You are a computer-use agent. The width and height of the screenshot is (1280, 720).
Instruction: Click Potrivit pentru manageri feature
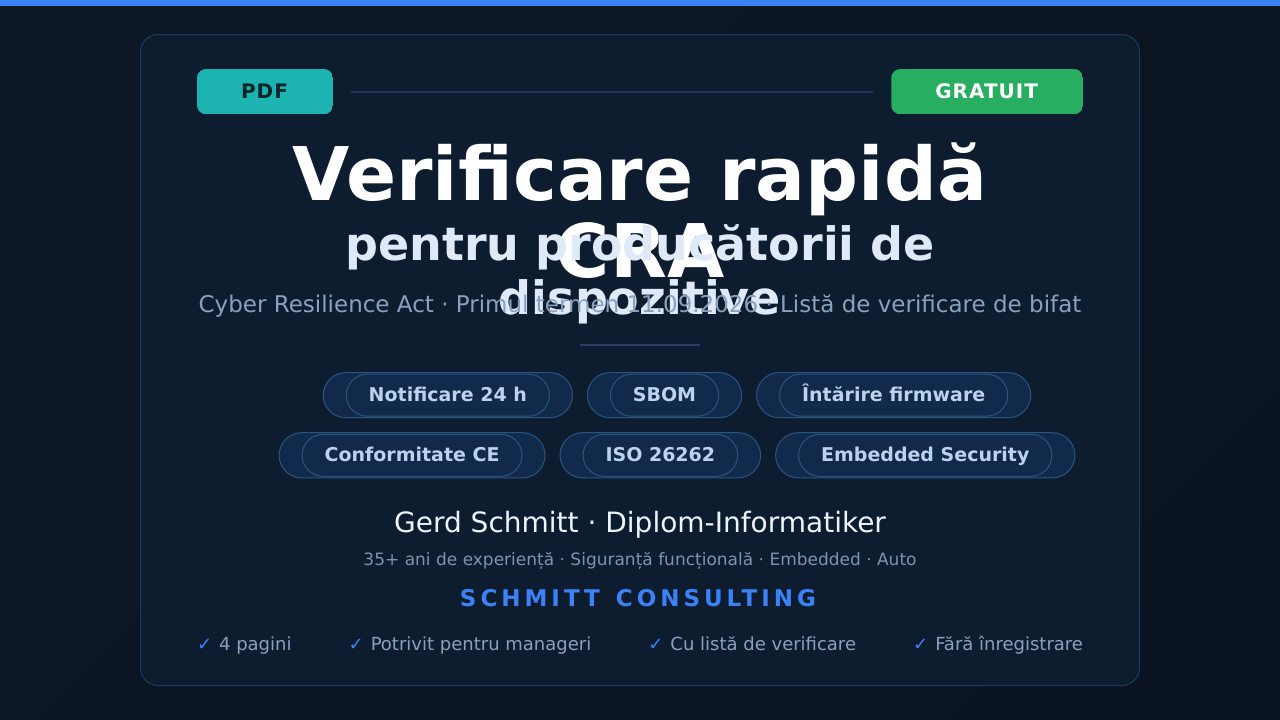pos(470,644)
